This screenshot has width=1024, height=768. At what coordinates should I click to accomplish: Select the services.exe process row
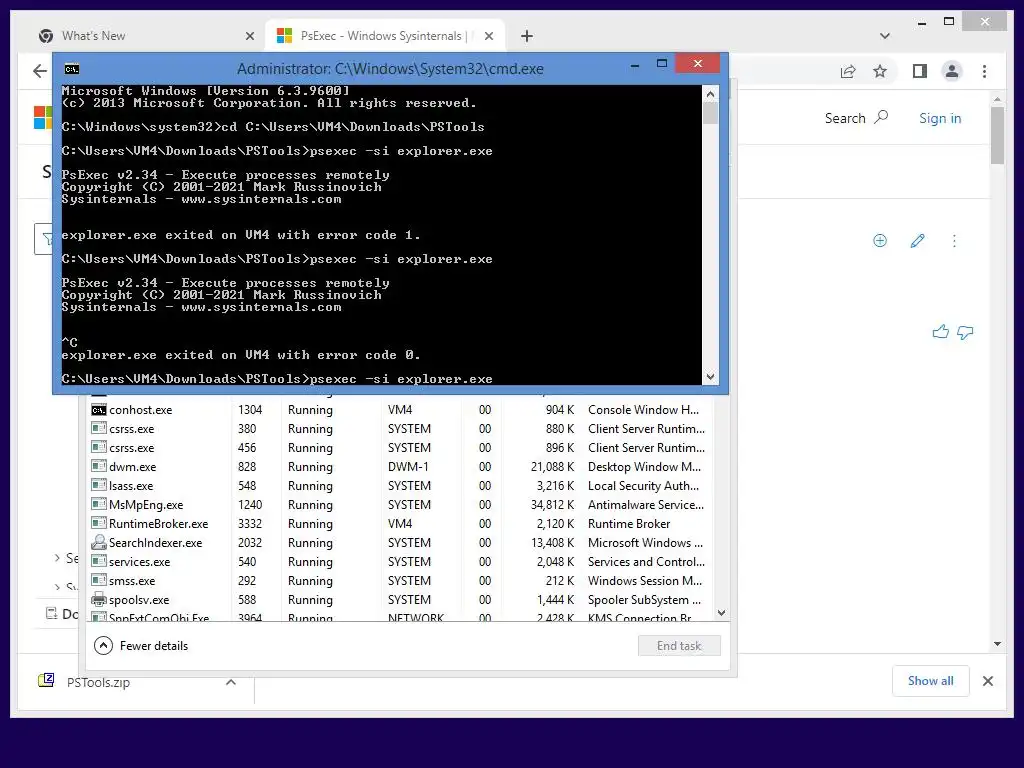400,561
